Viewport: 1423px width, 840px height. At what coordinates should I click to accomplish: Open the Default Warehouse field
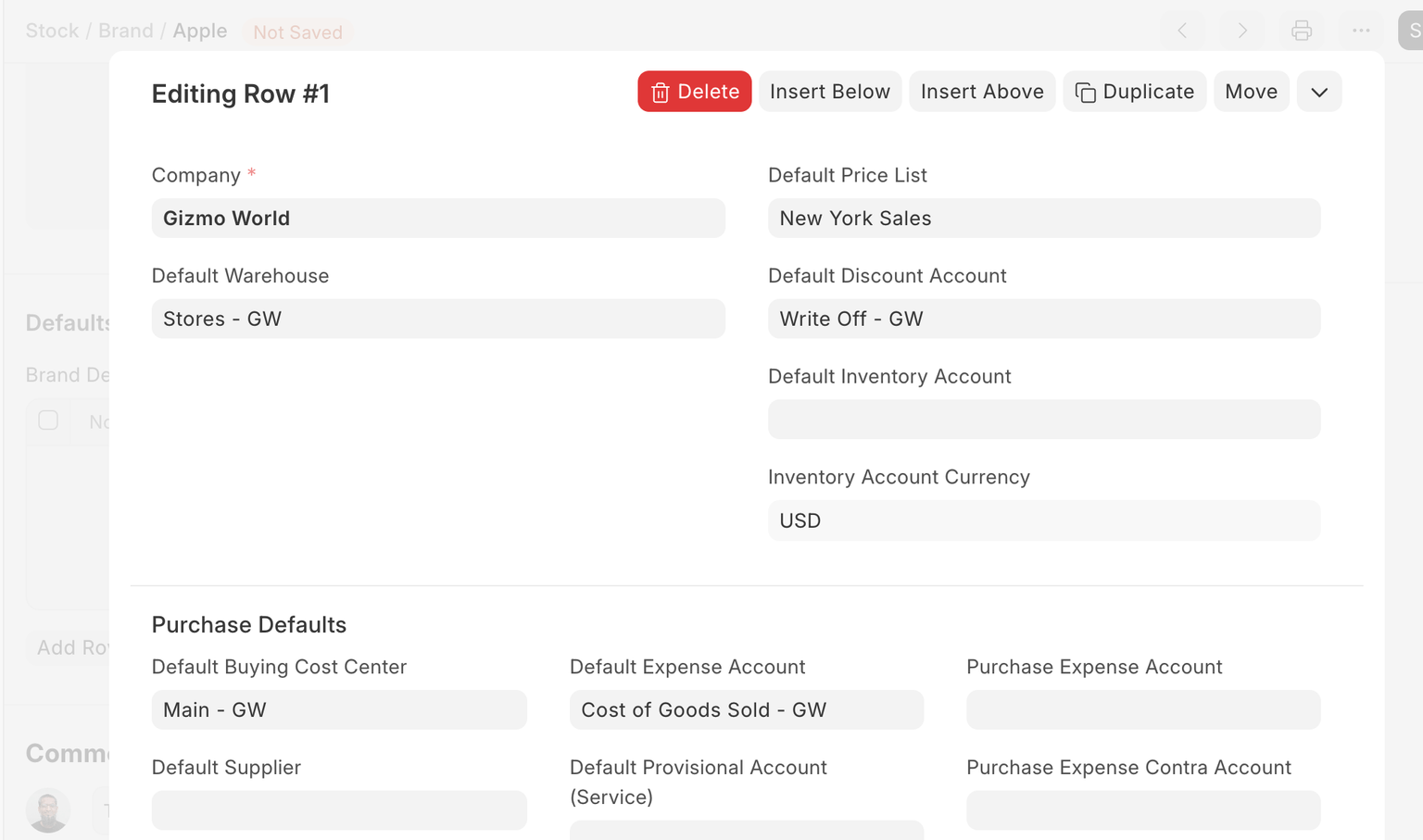pos(437,319)
